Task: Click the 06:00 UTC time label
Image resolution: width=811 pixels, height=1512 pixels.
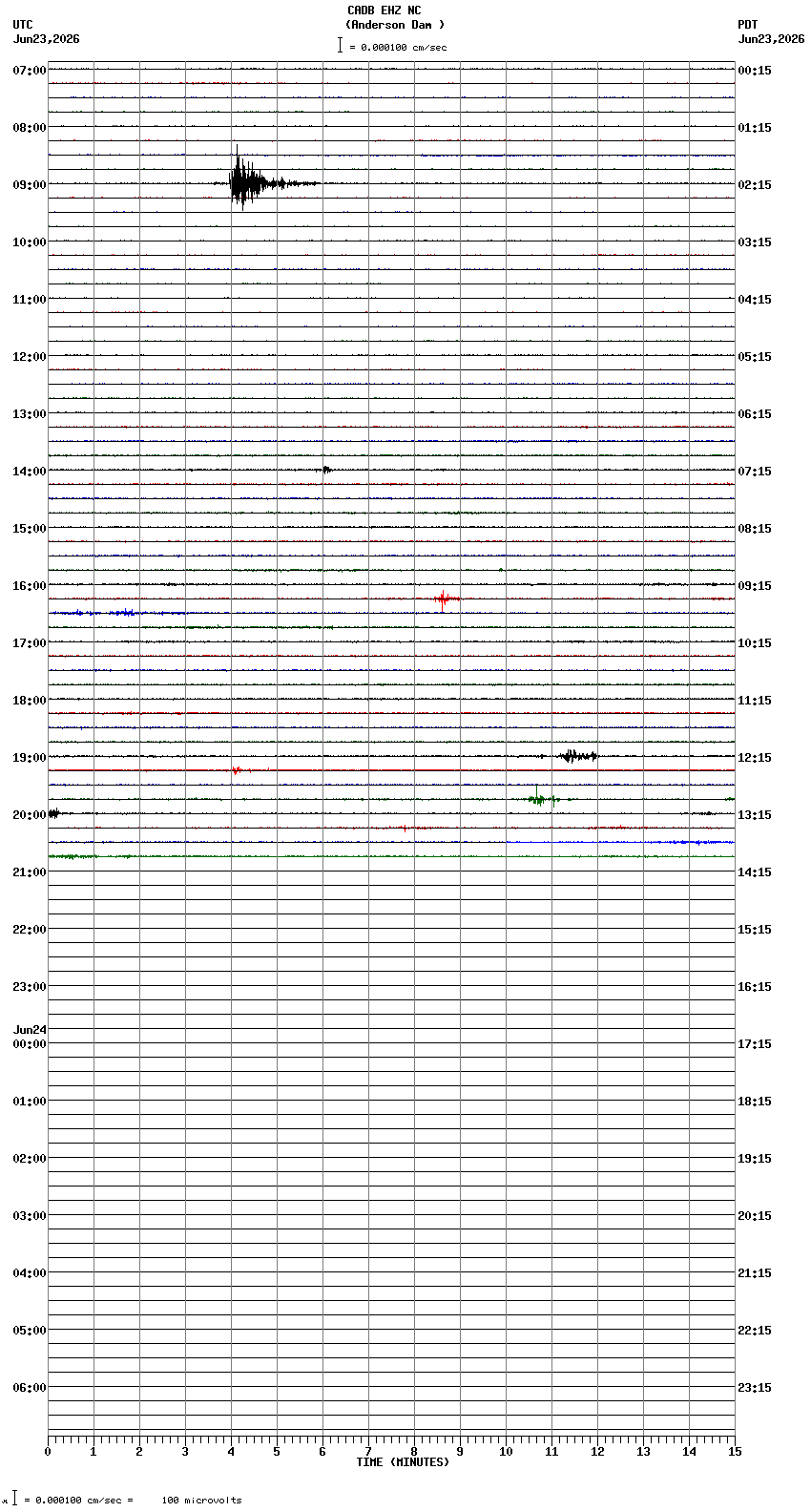Action: coord(30,1388)
